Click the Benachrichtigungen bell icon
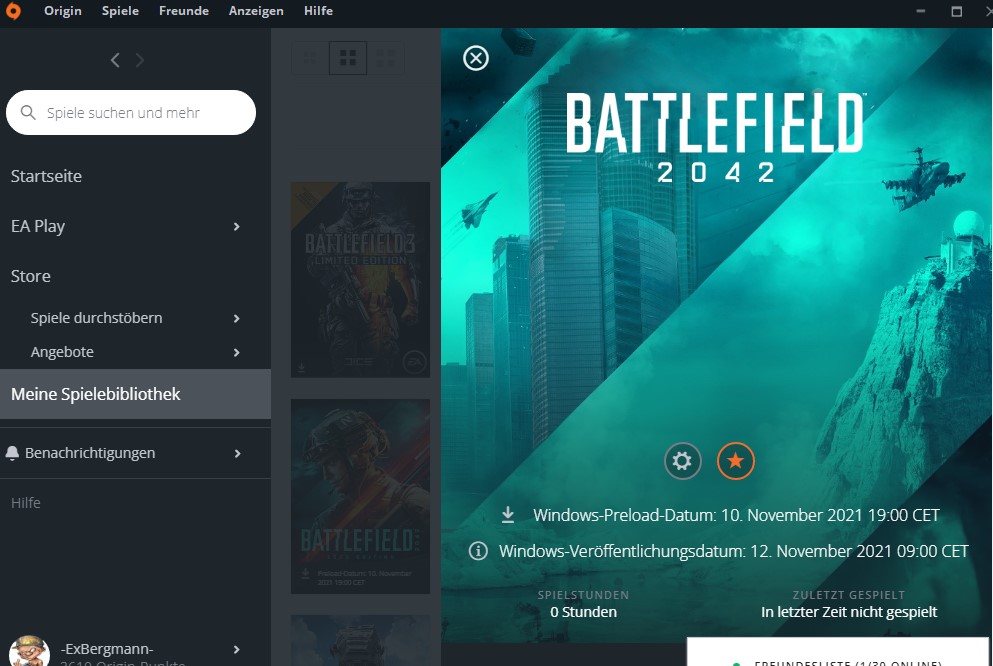 click(x=12, y=453)
